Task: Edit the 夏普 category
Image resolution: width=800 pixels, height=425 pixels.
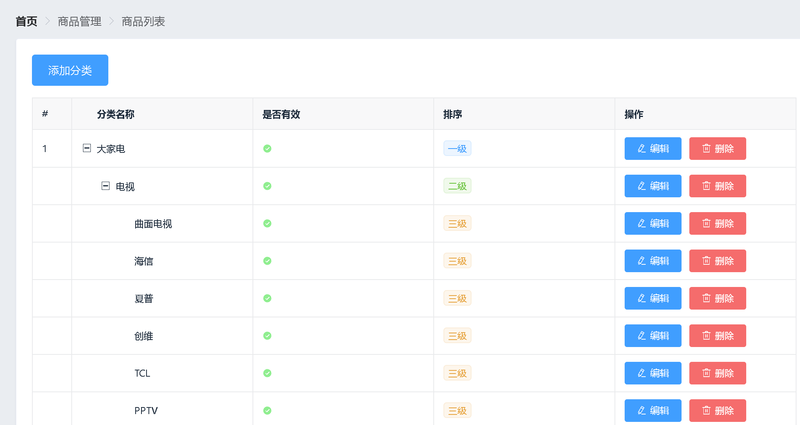Action: pos(653,298)
